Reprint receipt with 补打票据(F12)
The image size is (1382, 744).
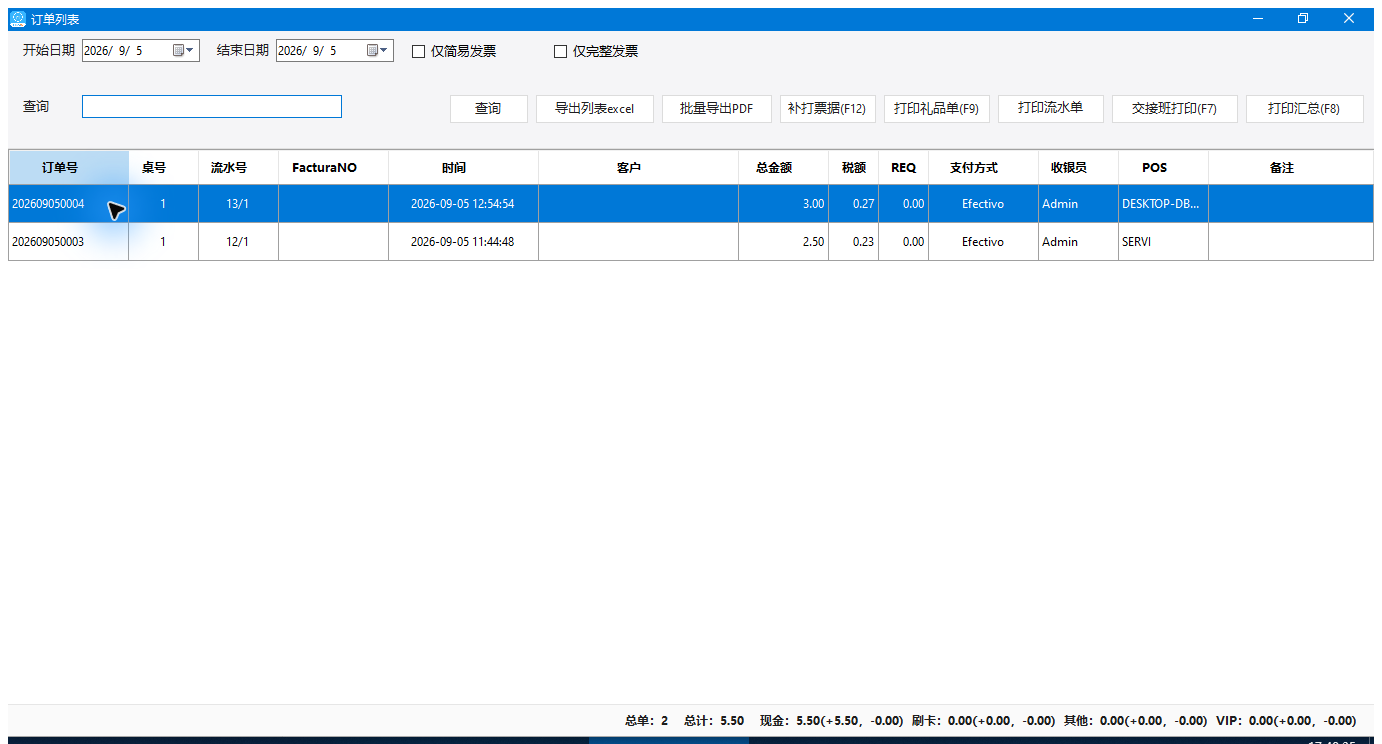(828, 108)
